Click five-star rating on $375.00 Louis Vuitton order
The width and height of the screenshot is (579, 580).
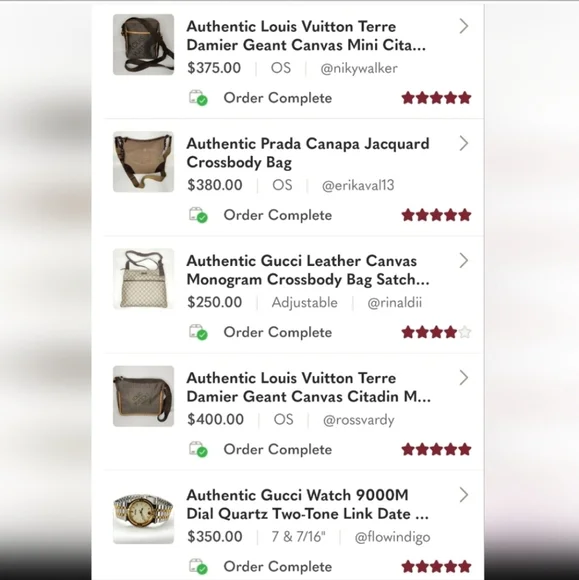pos(436,98)
